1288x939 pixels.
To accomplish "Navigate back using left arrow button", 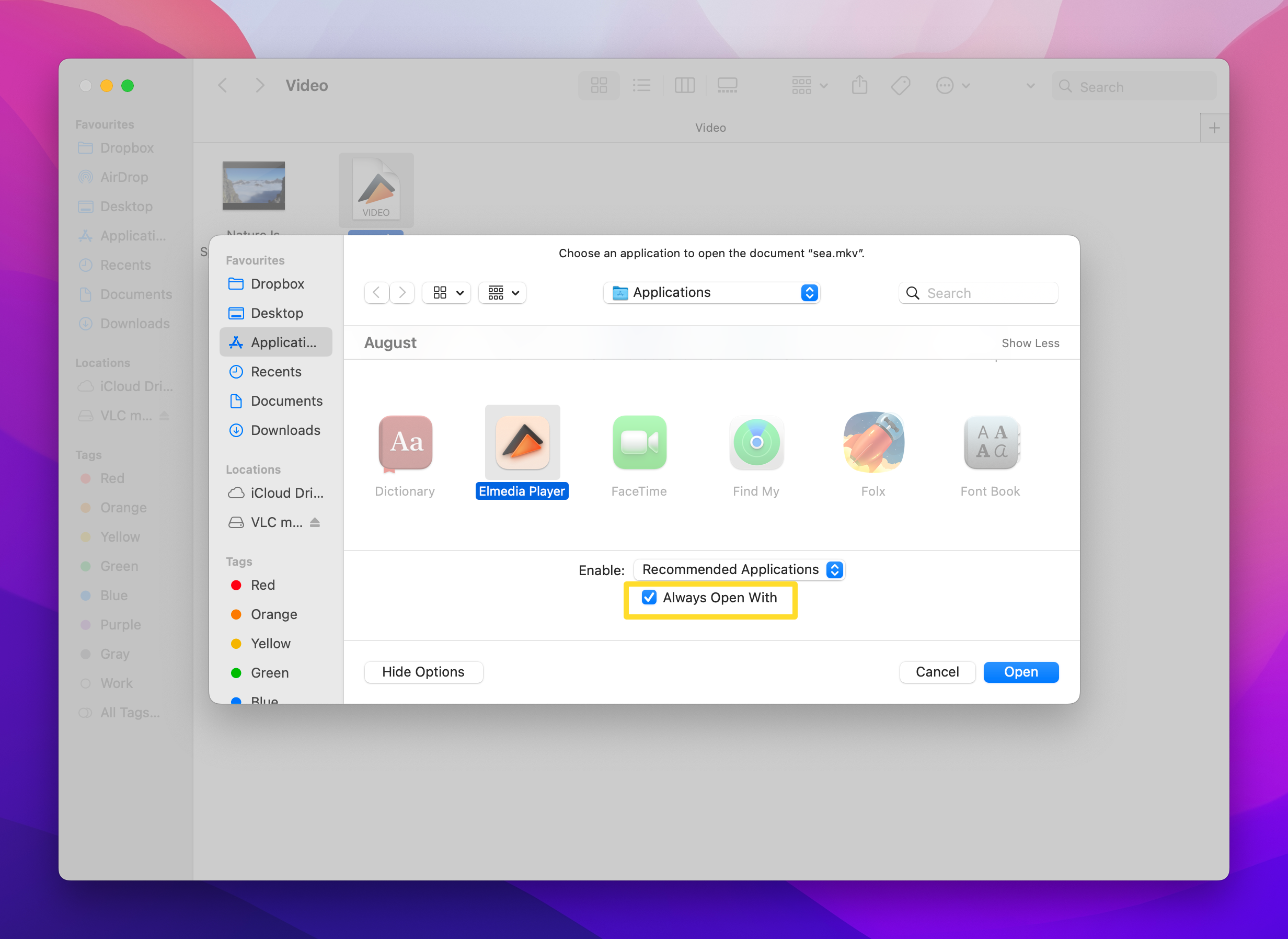I will [376, 292].
